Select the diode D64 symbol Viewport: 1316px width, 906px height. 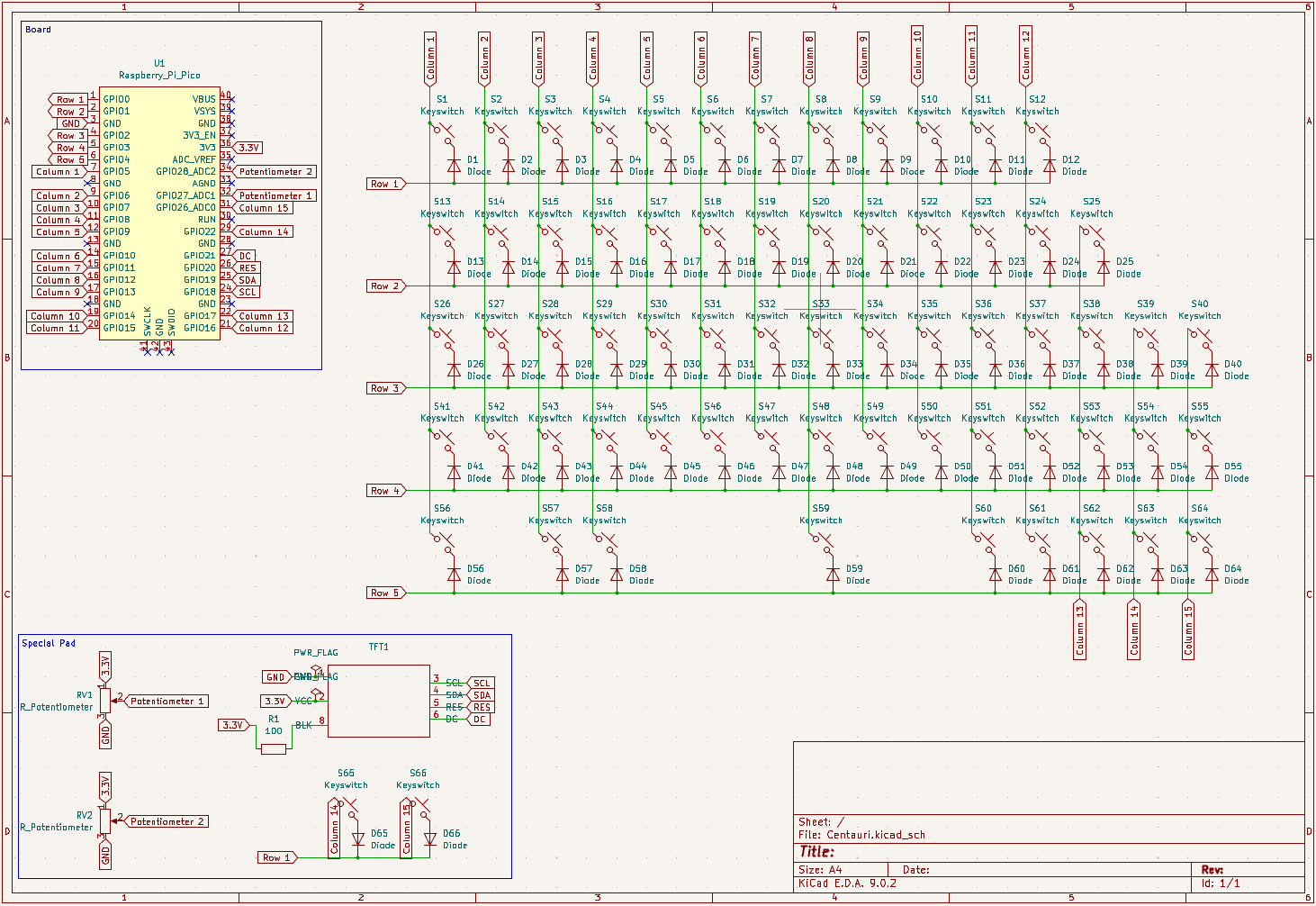click(1212, 575)
